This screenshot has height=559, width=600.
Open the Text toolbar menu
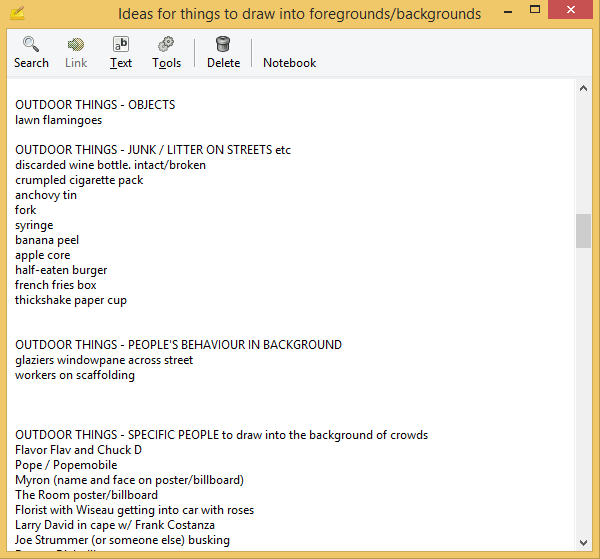(121, 45)
